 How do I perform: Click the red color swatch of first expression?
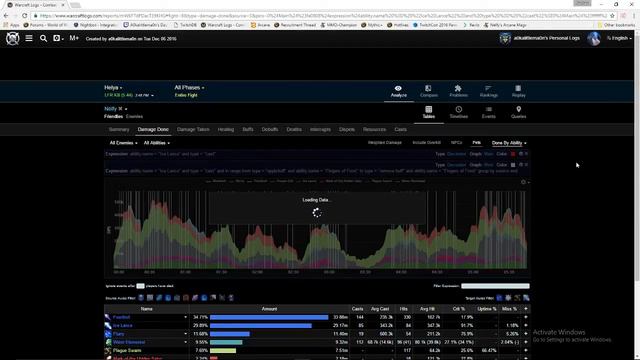513,154
